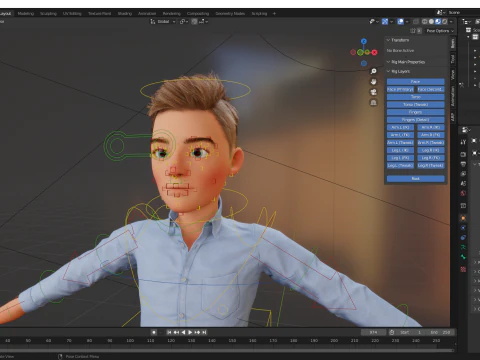Toggle X-ray mode
The height and width of the screenshot is (360, 480).
pyautogui.click(x=416, y=22)
